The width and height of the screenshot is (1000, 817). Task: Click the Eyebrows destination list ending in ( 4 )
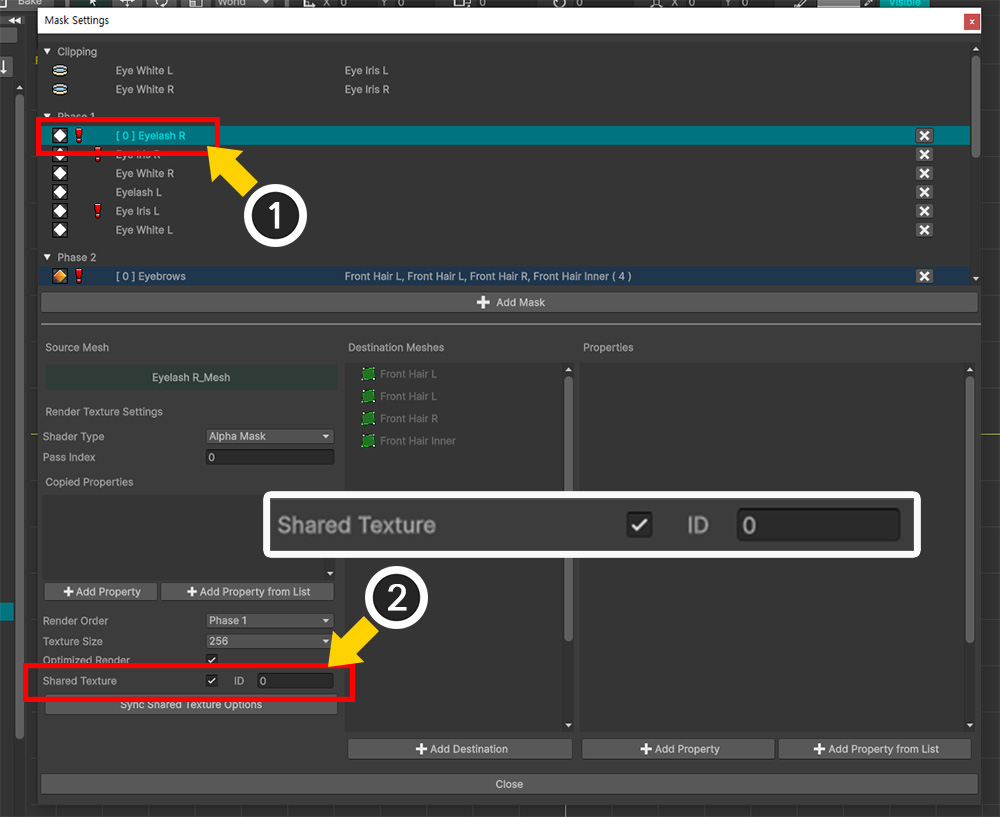click(488, 276)
